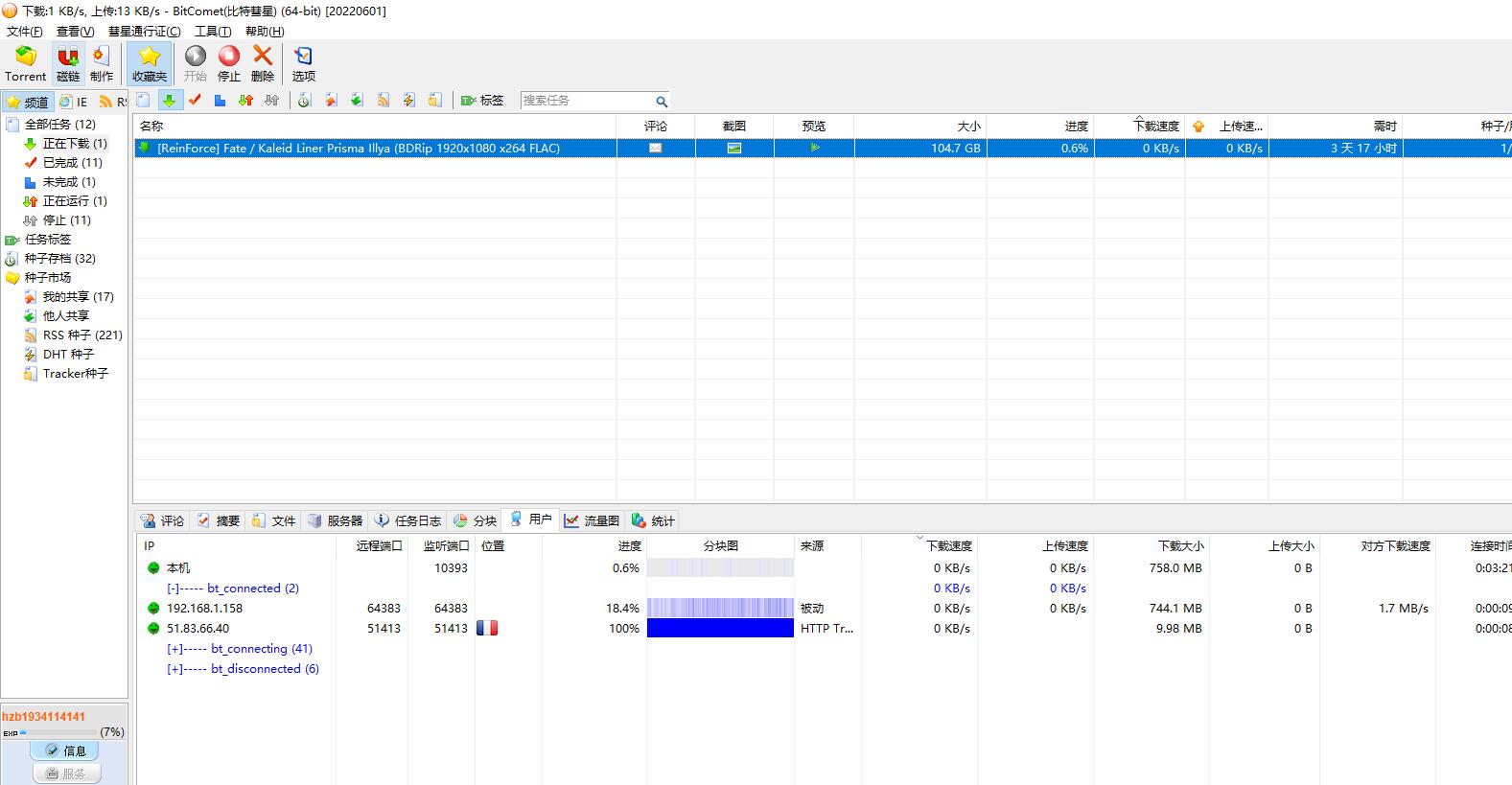This screenshot has width=1512, height=785.
Task: Click the 搜索任务 search field
Action: [587, 101]
